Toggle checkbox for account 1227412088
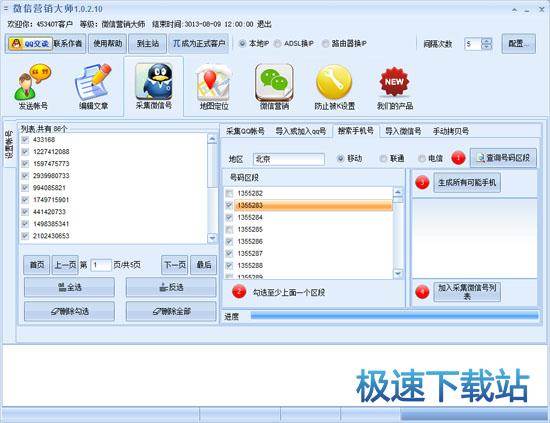 (25, 152)
